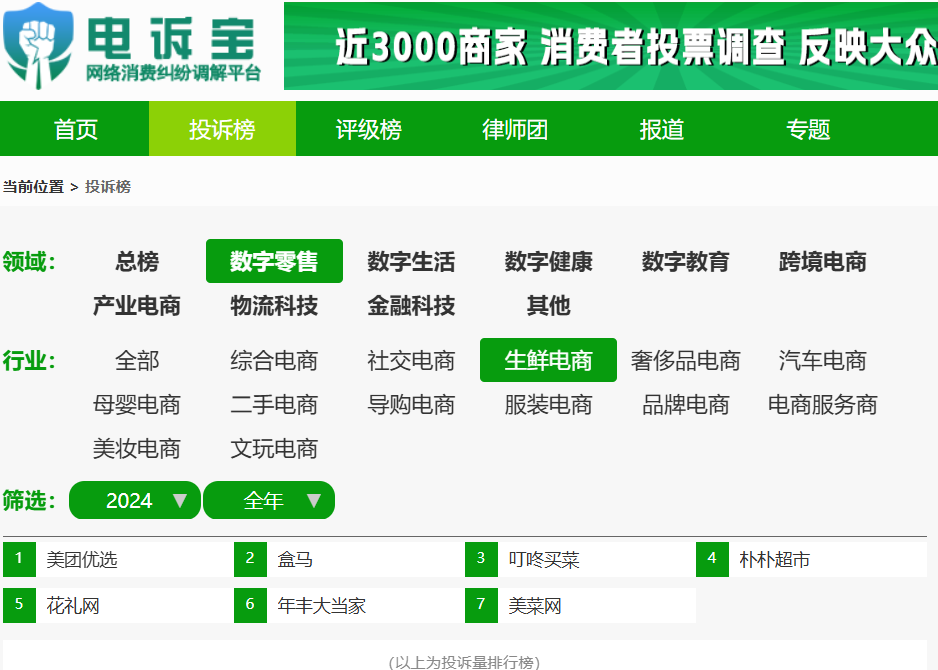
Task: Filter by 二手电商 industry
Action: pos(274,405)
